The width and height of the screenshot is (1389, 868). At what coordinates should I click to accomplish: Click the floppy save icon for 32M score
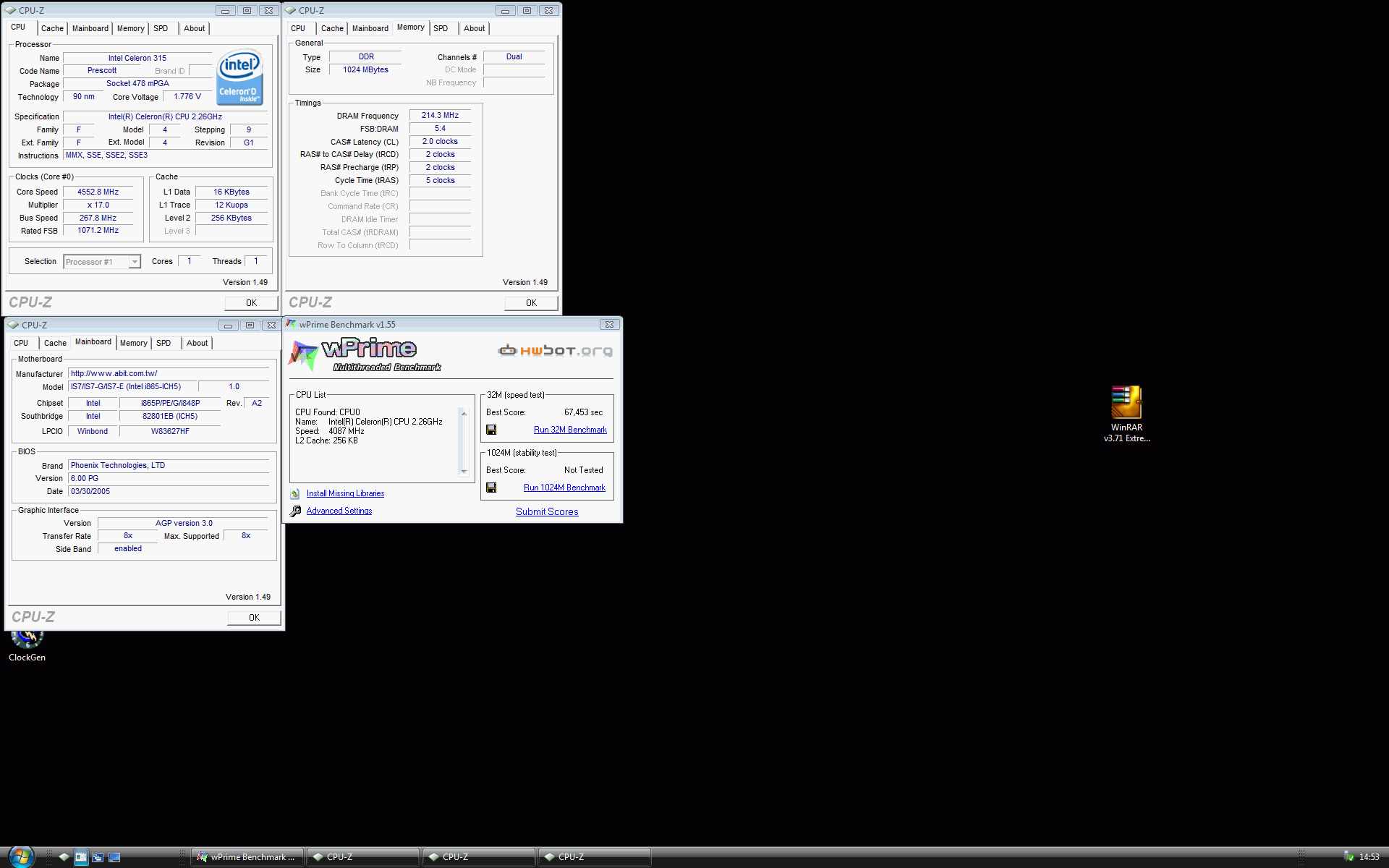(491, 430)
